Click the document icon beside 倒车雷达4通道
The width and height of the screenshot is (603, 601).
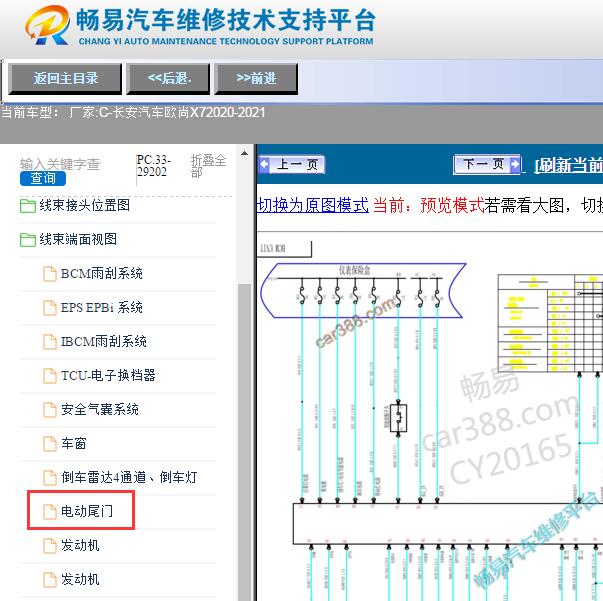click(x=50, y=478)
